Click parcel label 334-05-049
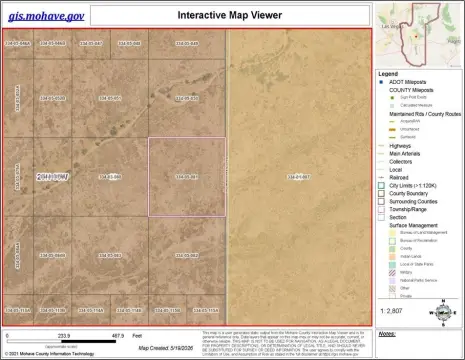Viewport: 465px width, 360px height. click(187, 44)
